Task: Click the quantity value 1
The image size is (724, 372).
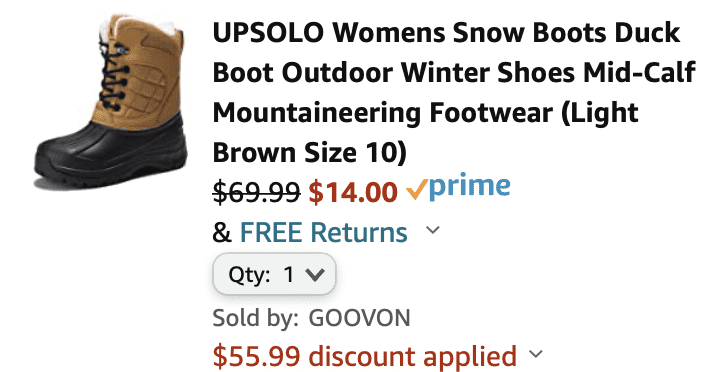Action: point(289,275)
